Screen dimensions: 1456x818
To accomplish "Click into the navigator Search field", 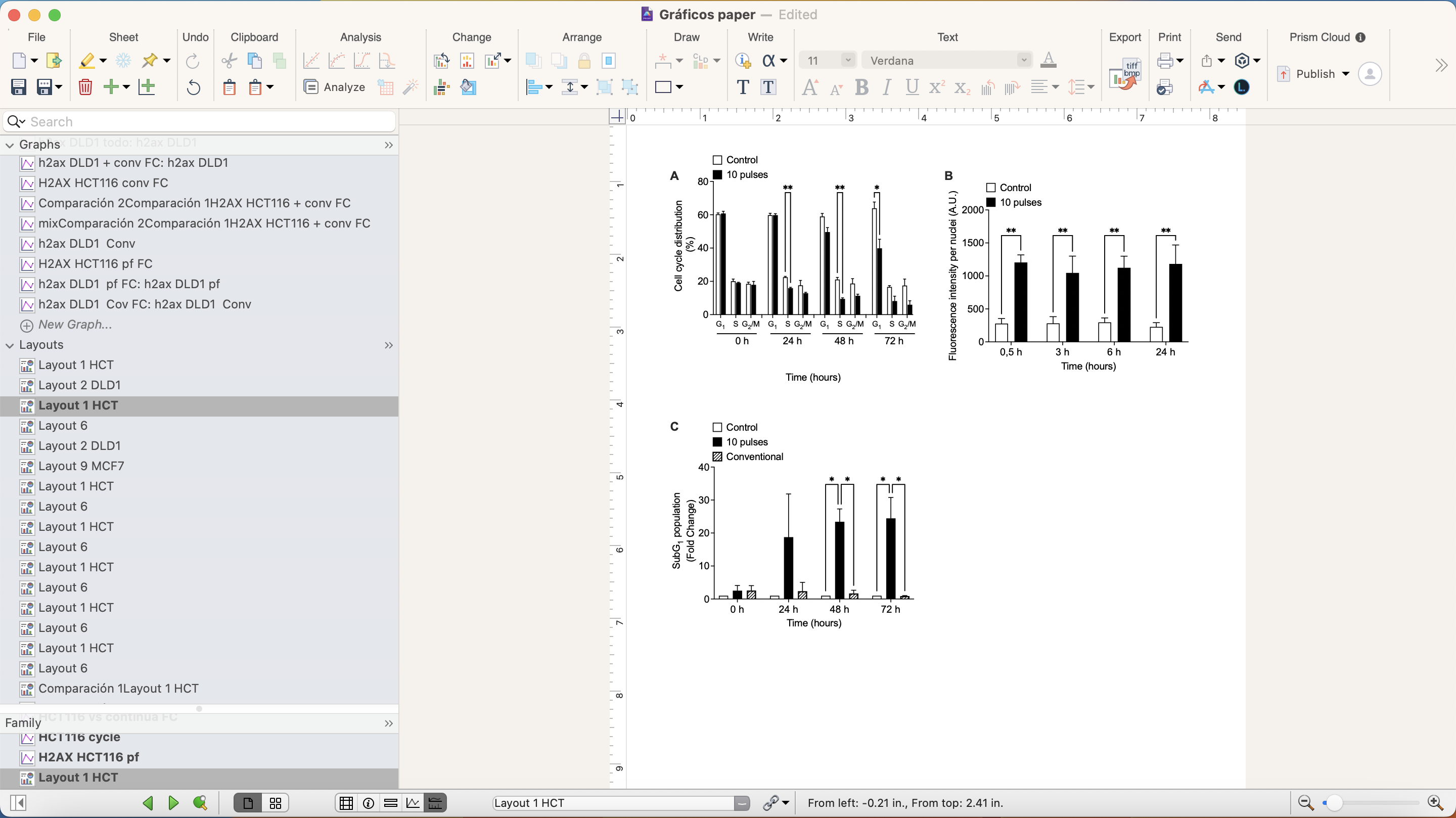I will (x=200, y=121).
